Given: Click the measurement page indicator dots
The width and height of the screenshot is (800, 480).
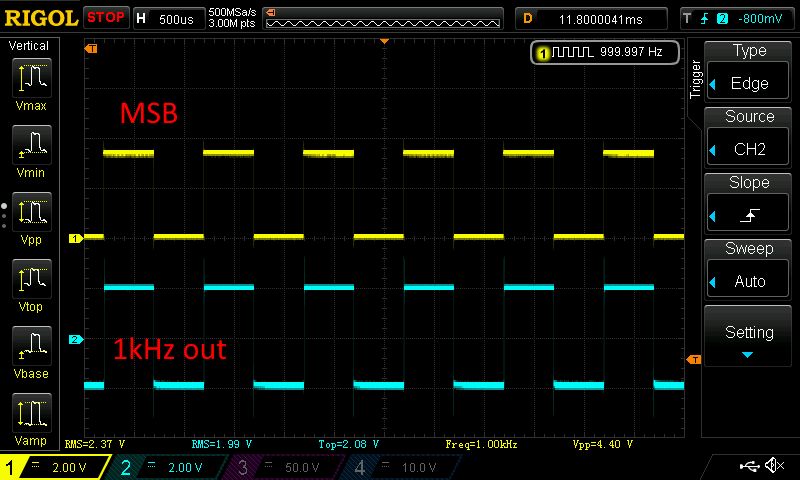Looking at the screenshot, I should tap(4, 216).
